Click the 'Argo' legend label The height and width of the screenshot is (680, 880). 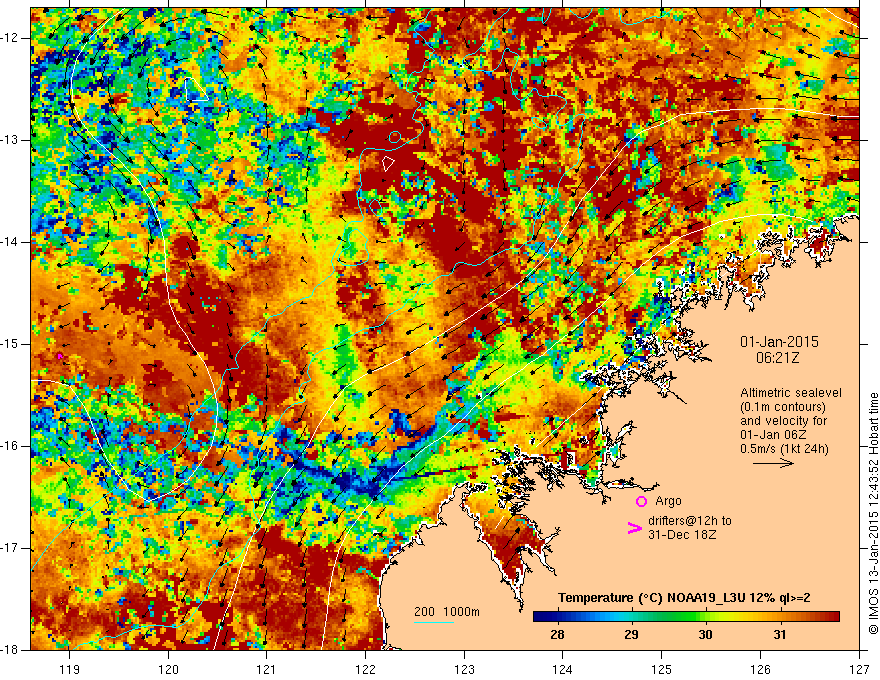click(668, 500)
